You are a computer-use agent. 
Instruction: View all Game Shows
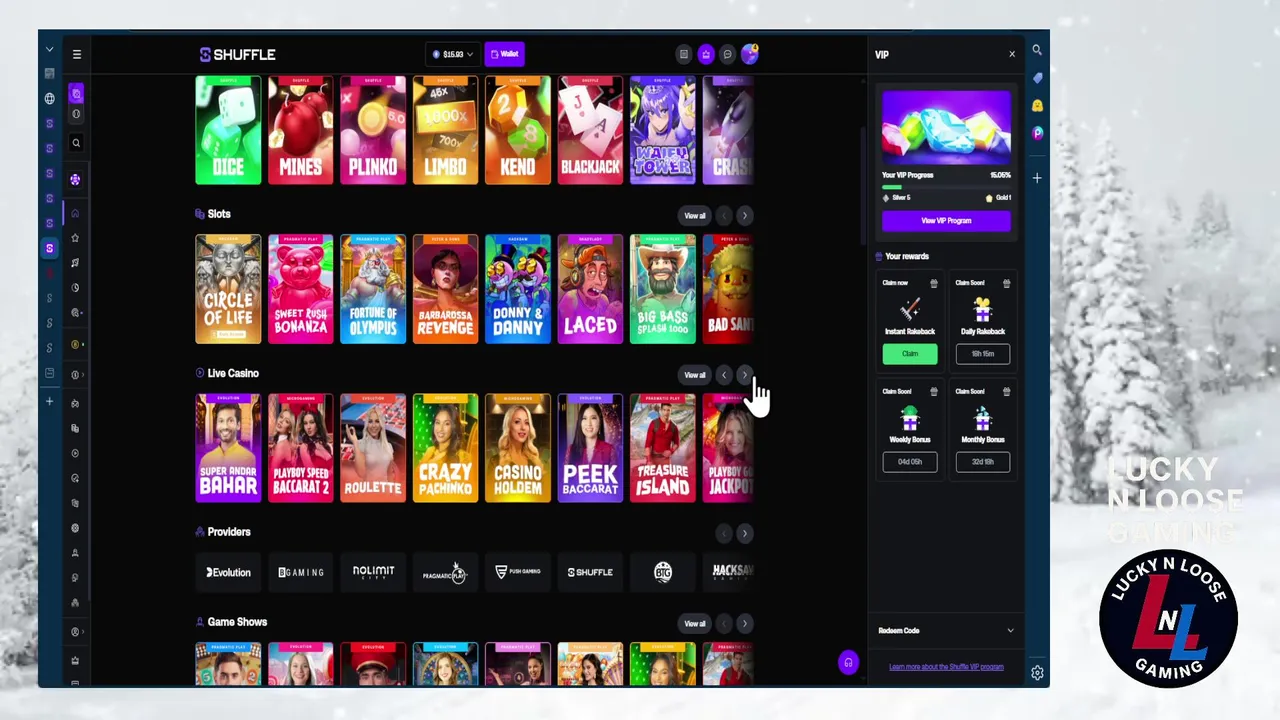click(x=695, y=624)
